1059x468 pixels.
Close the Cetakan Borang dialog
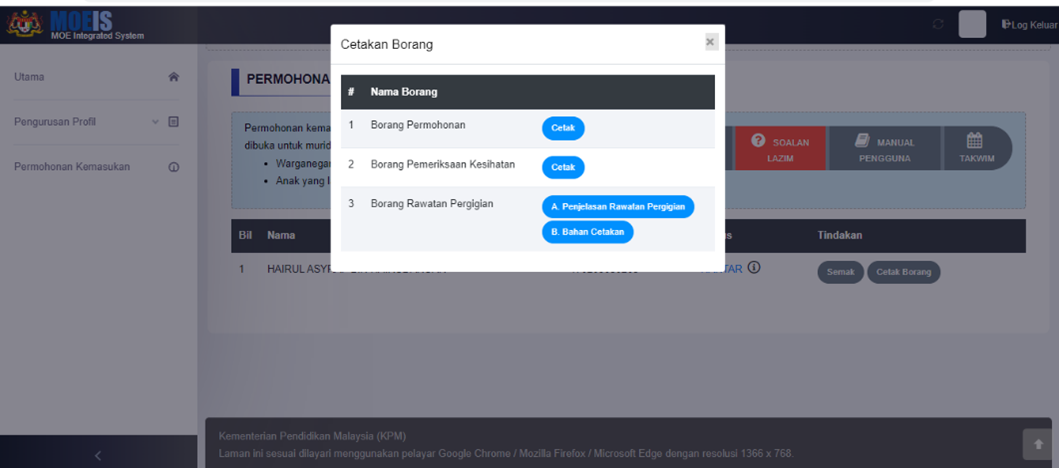(710, 42)
